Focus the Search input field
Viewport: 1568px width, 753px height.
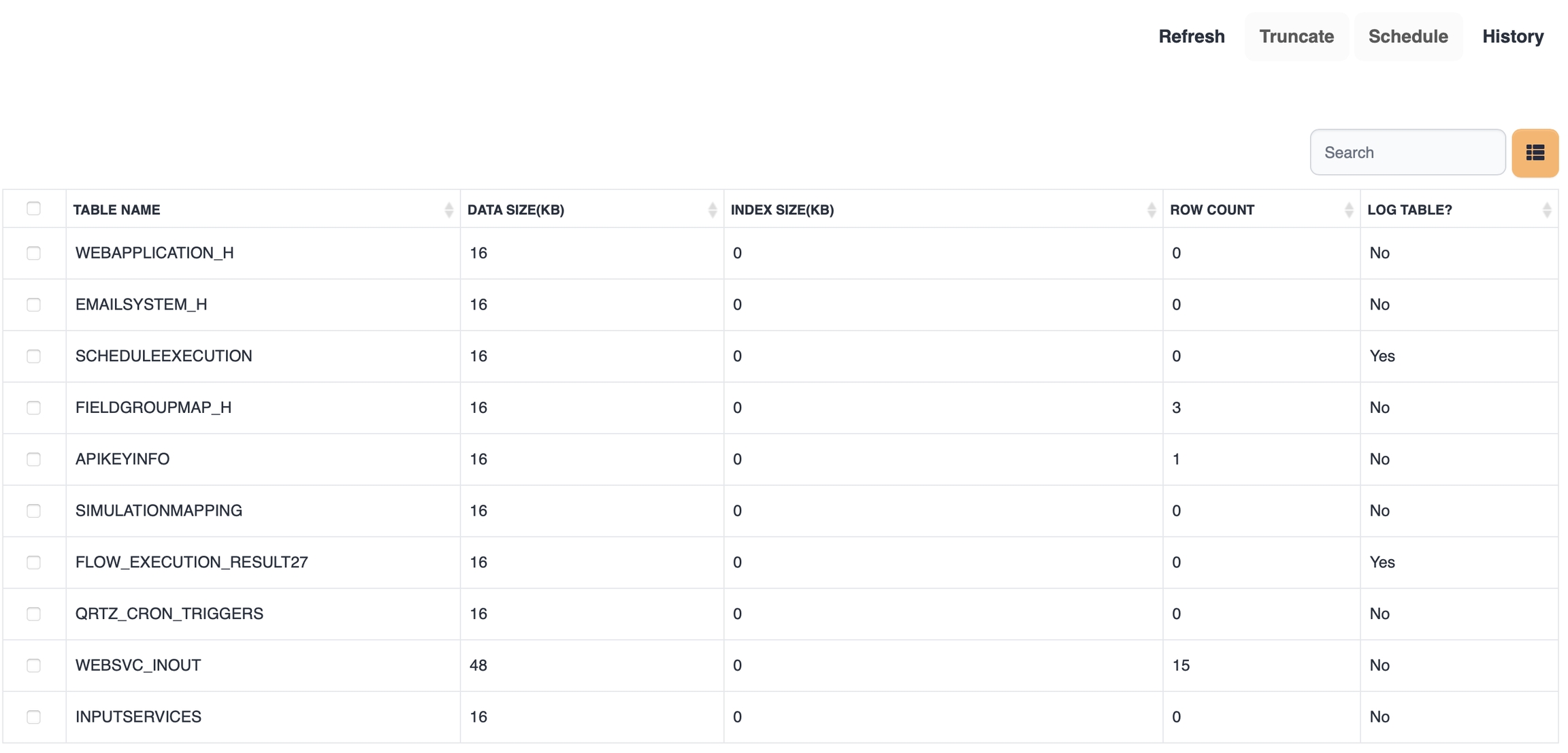(x=1407, y=152)
